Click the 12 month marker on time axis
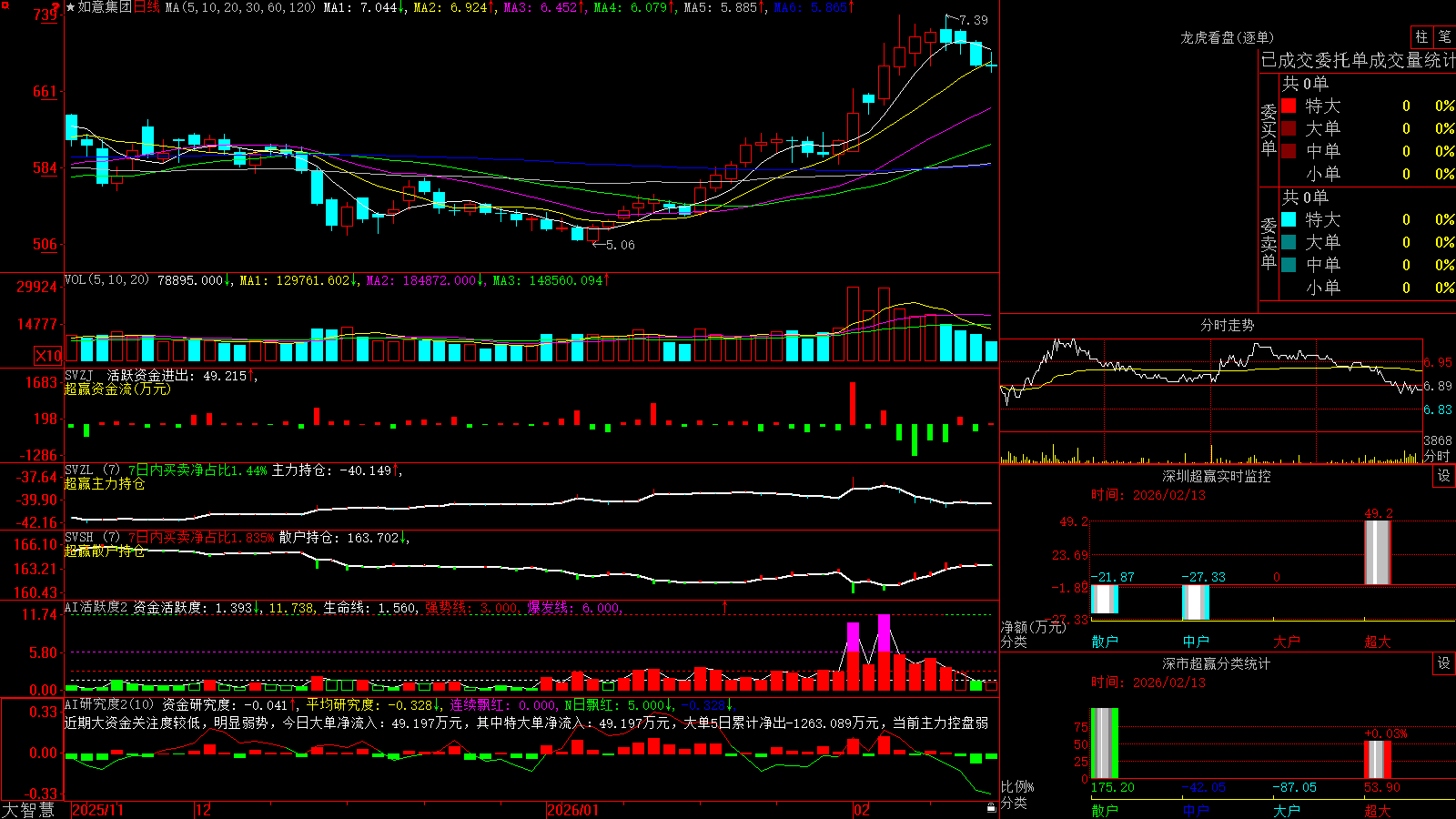The height and width of the screenshot is (819, 1456). pyautogui.click(x=204, y=810)
